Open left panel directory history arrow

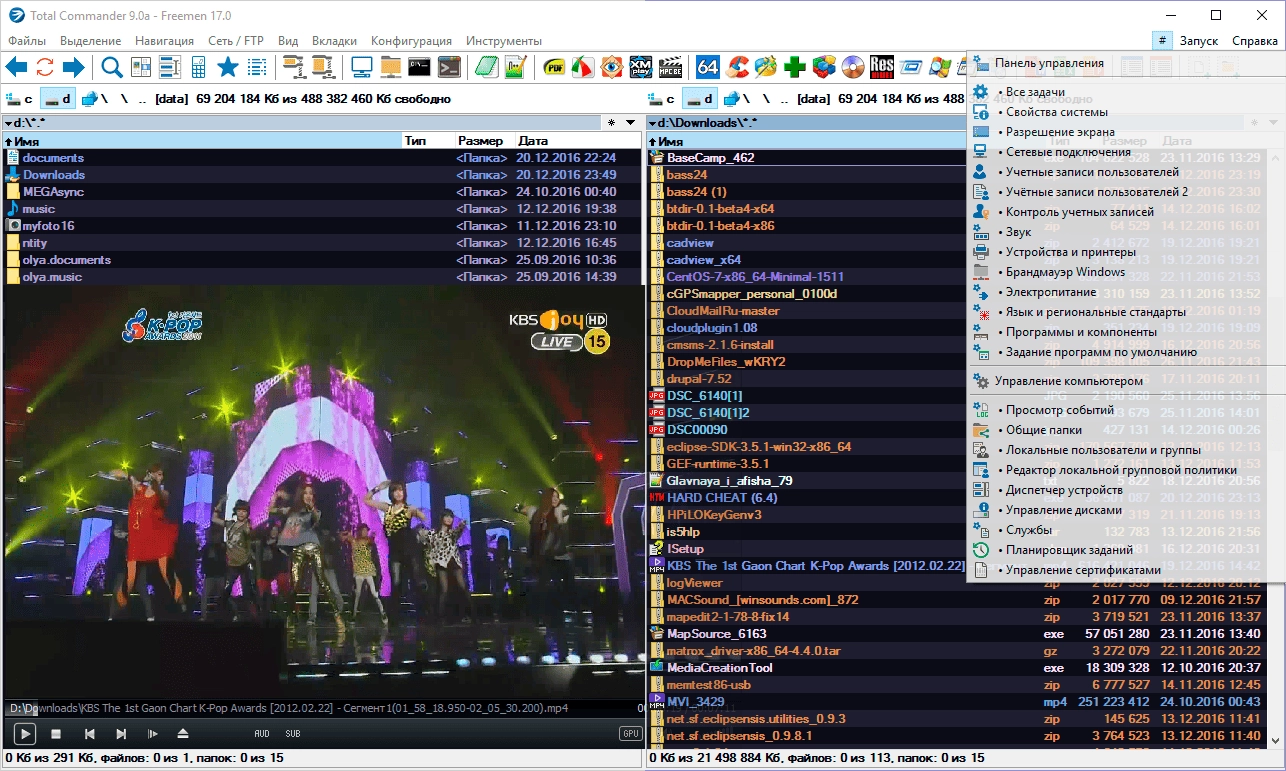click(630, 123)
